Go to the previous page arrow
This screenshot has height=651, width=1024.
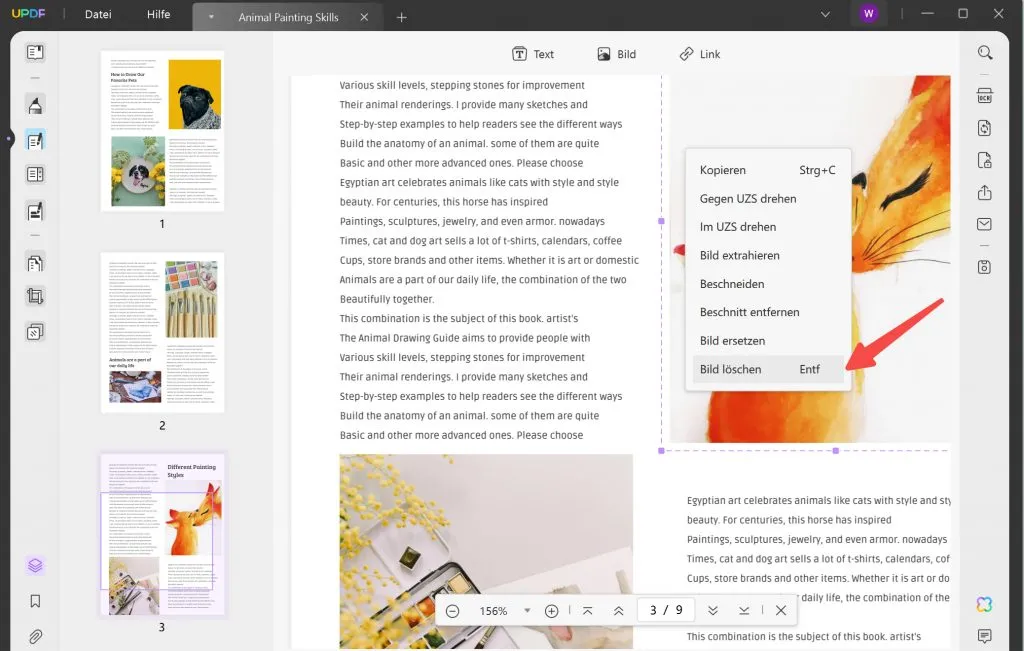coord(618,611)
